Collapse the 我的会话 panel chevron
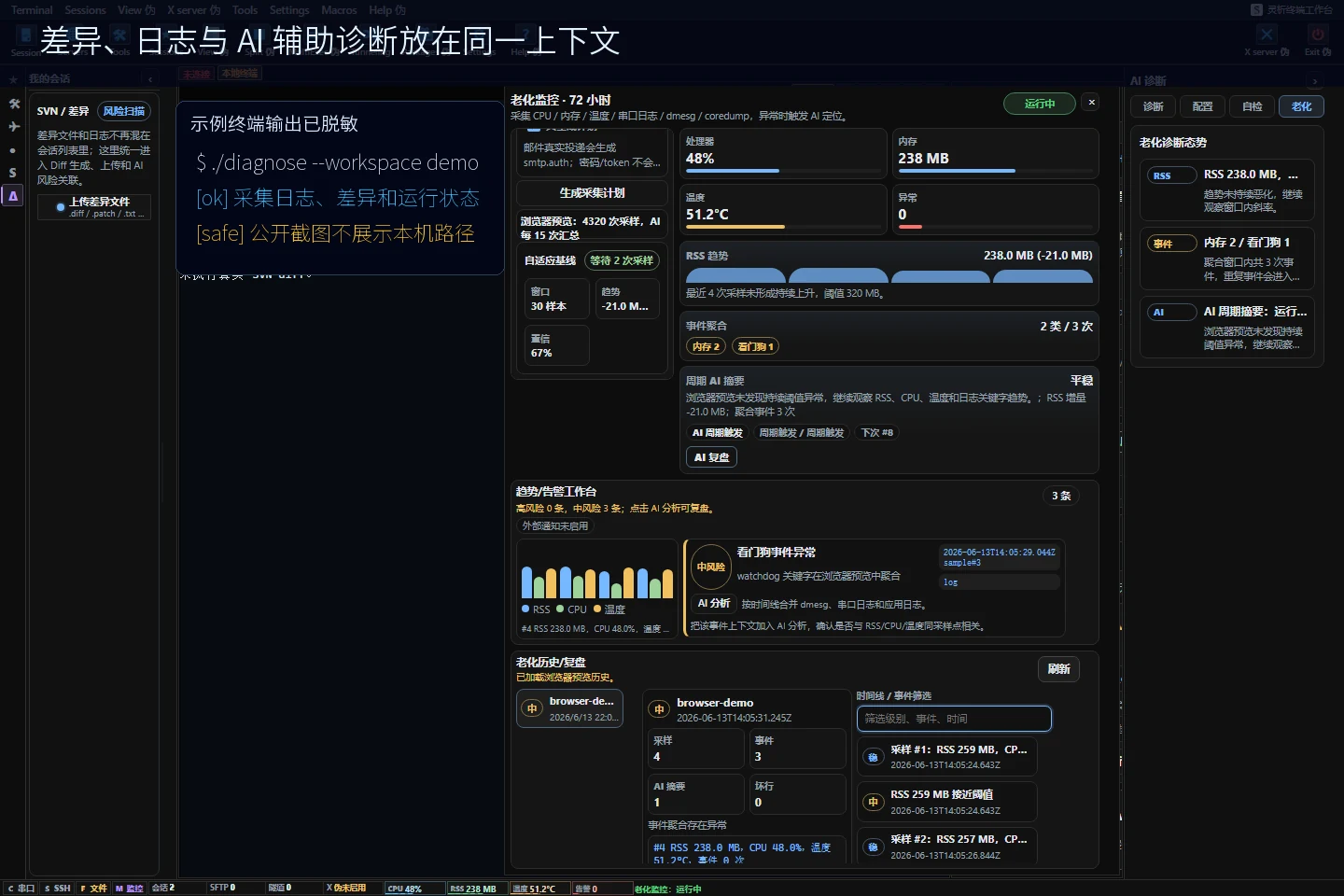Image resolution: width=1344 pixels, height=896 pixels. 150,79
